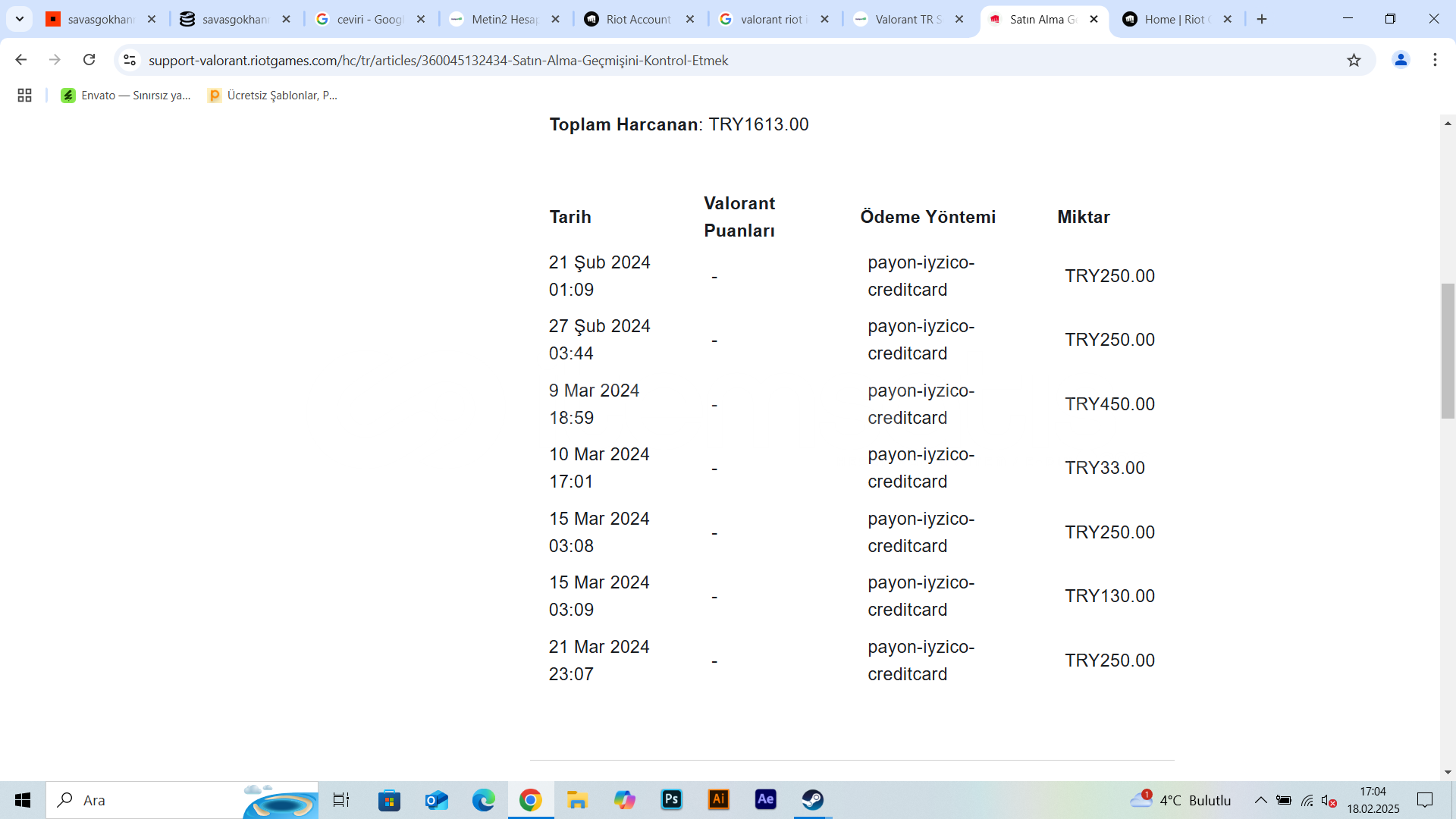1456x819 pixels.
Task: Switch to the Riot Account tab
Action: tap(638, 19)
